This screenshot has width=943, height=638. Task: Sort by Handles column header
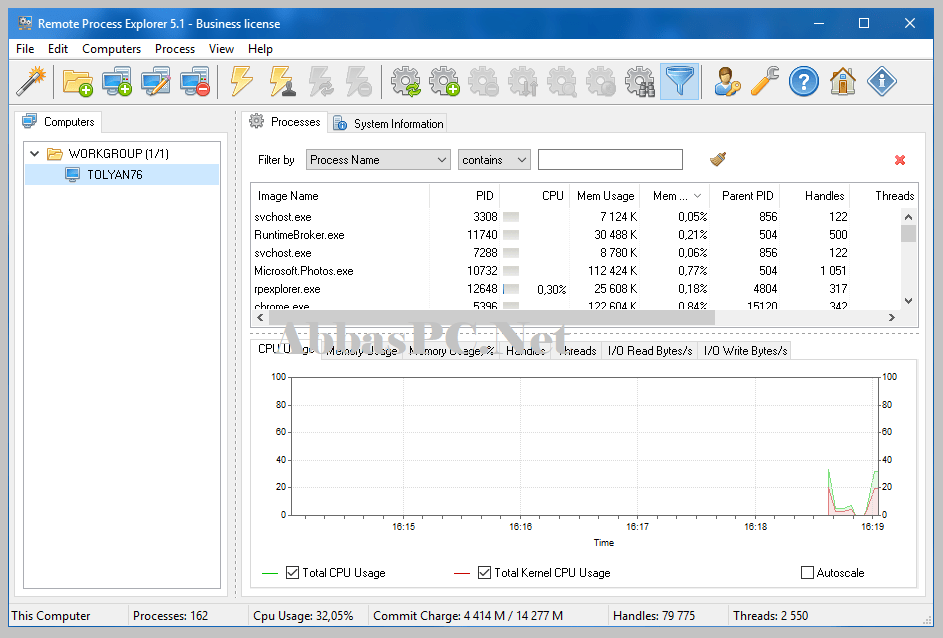(x=815, y=196)
